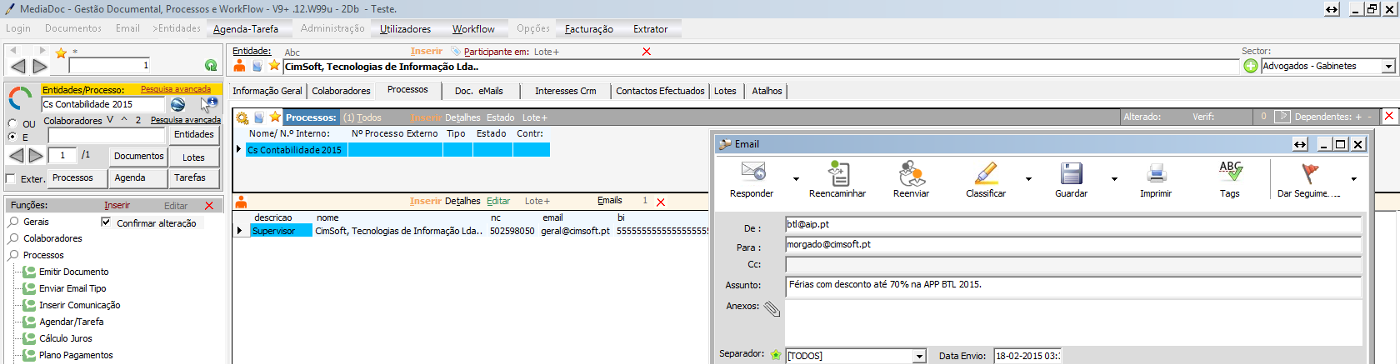Image resolution: width=1400 pixels, height=364 pixels.
Task: Click the Cs Contabilidade 2015 search field
Action: [102, 104]
